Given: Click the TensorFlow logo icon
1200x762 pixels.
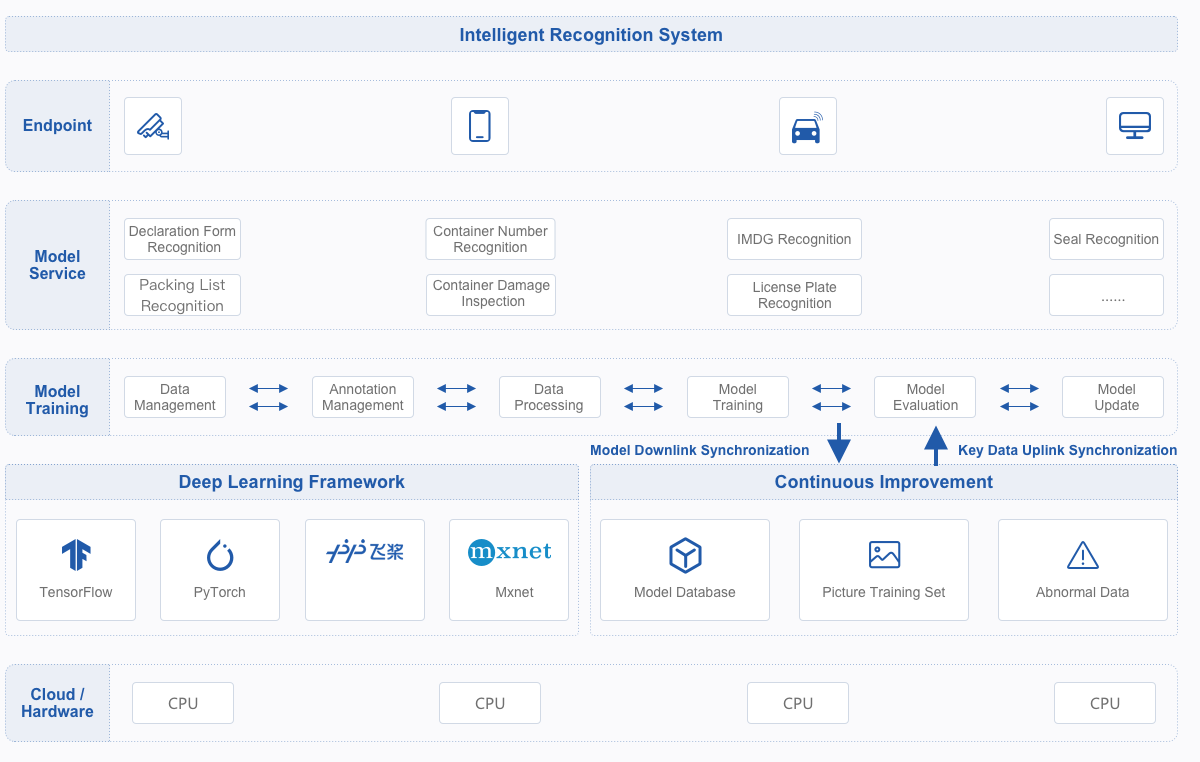Looking at the screenshot, I should [x=76, y=554].
